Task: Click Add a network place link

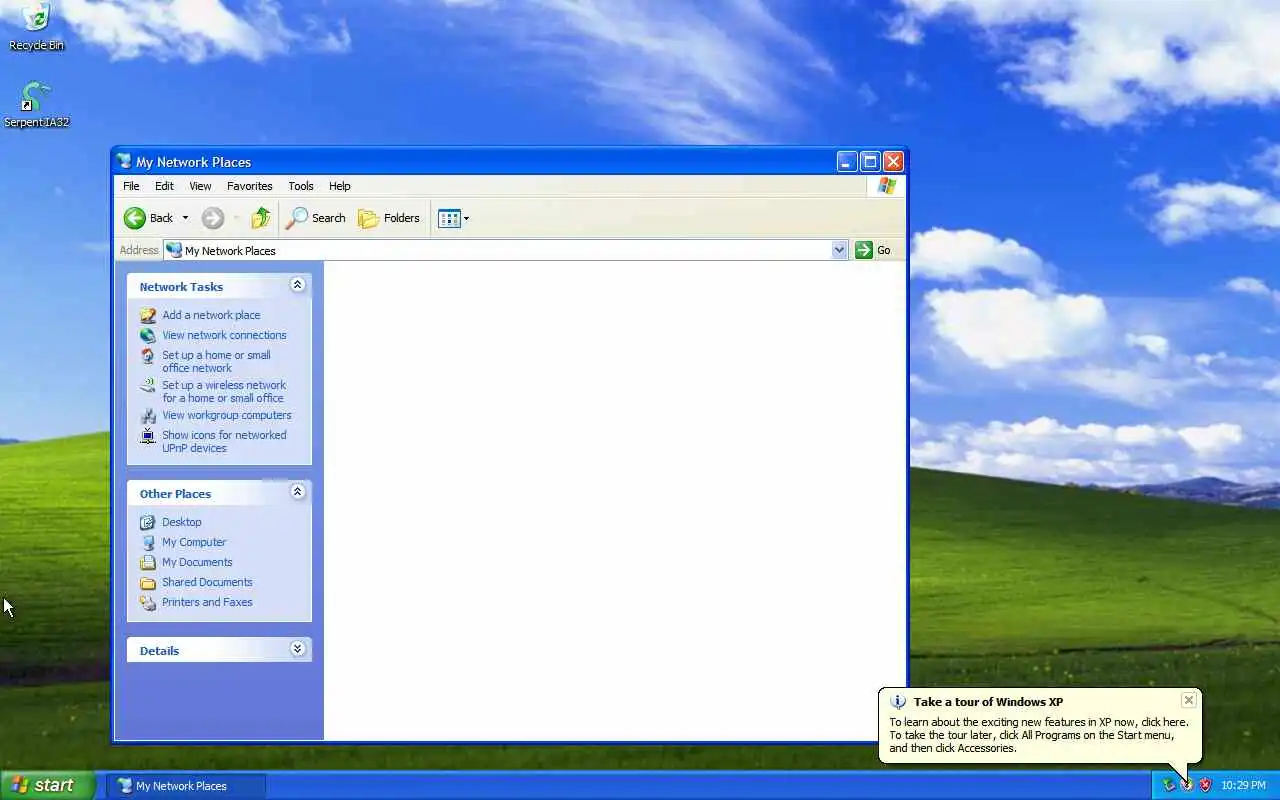Action: click(x=211, y=315)
